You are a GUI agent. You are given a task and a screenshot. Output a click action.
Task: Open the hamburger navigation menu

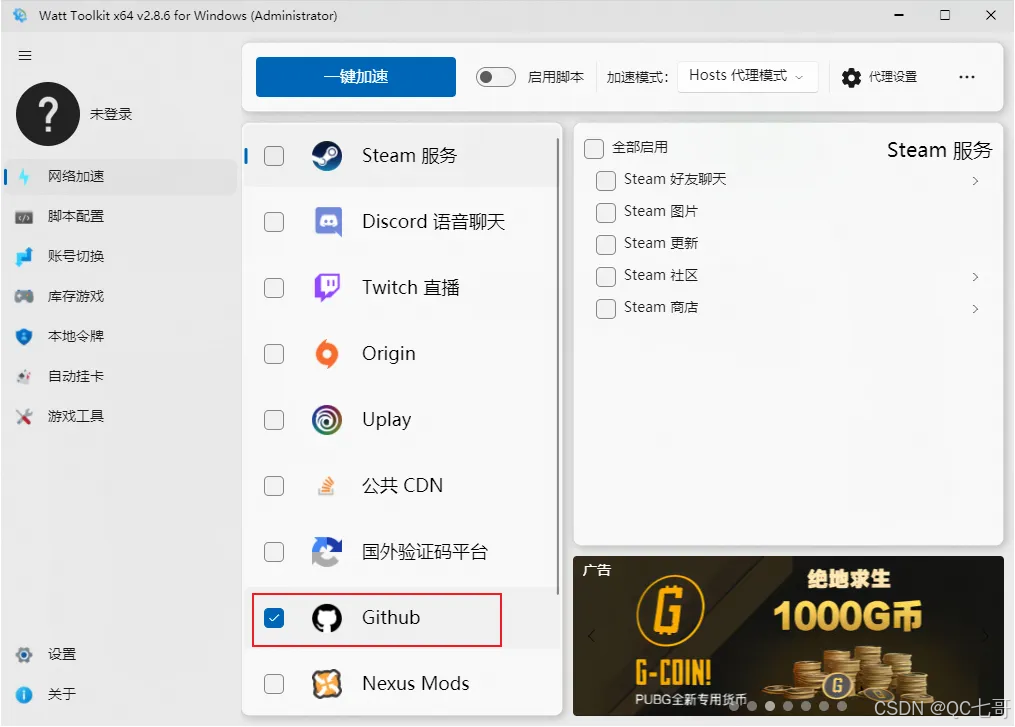[x=25, y=56]
